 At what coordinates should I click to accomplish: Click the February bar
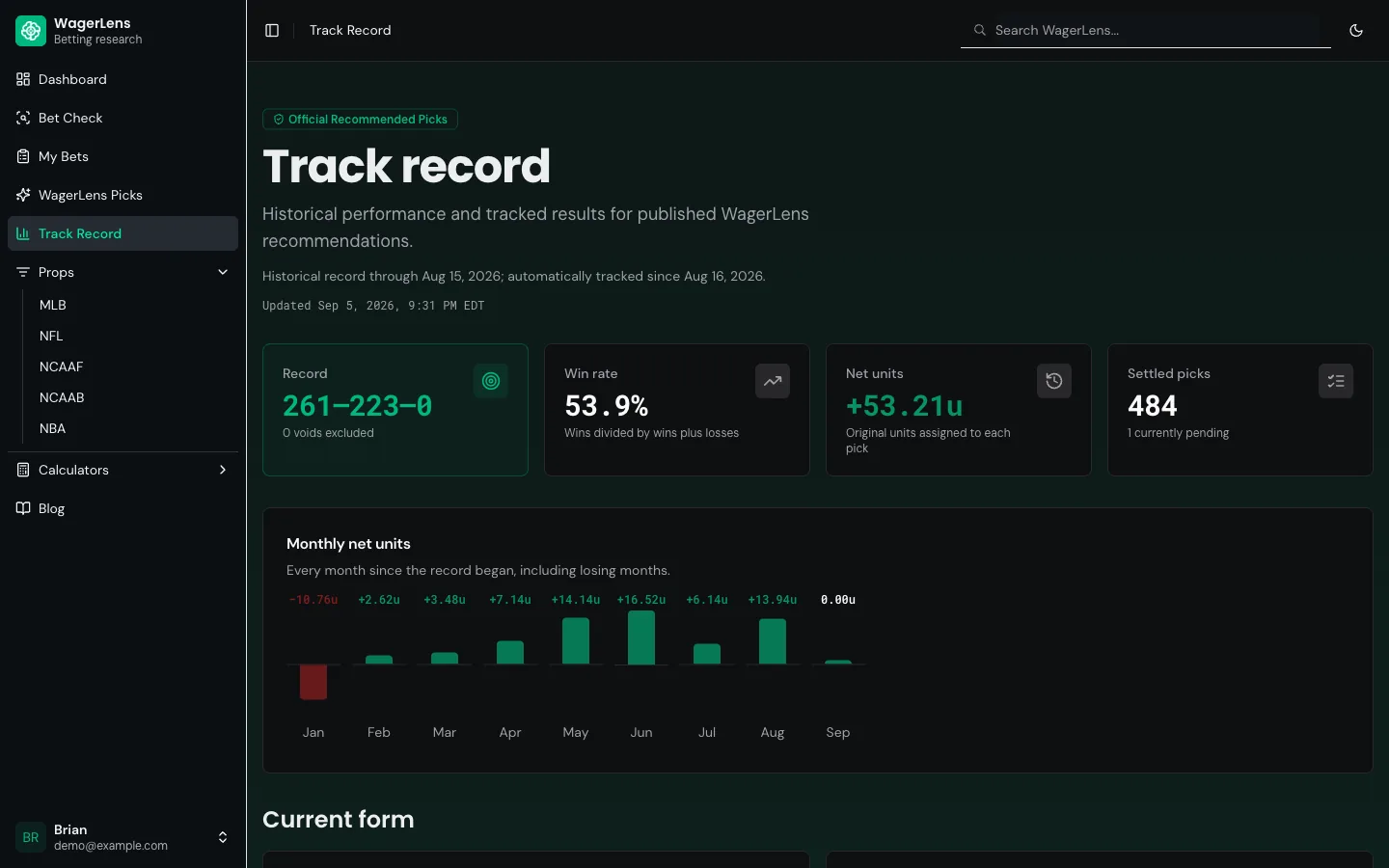[x=379, y=660]
